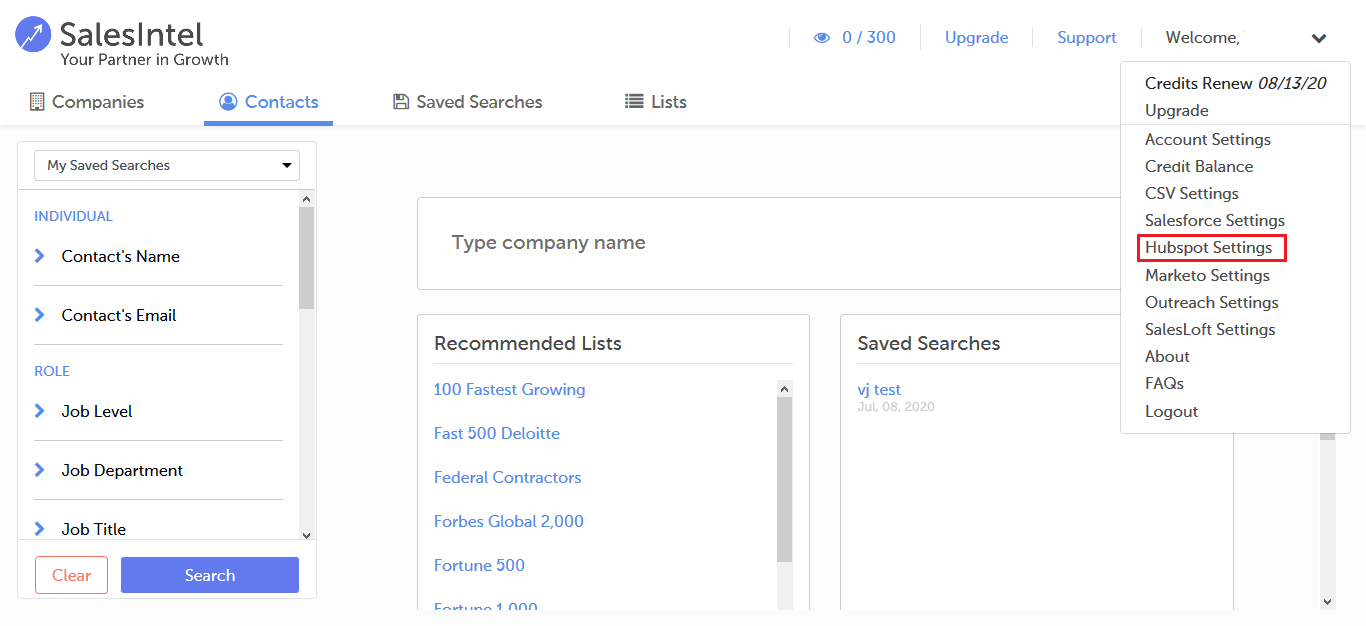Open the Fast 500 Deloitte list
This screenshot has height=626, width=1366.
497,434
